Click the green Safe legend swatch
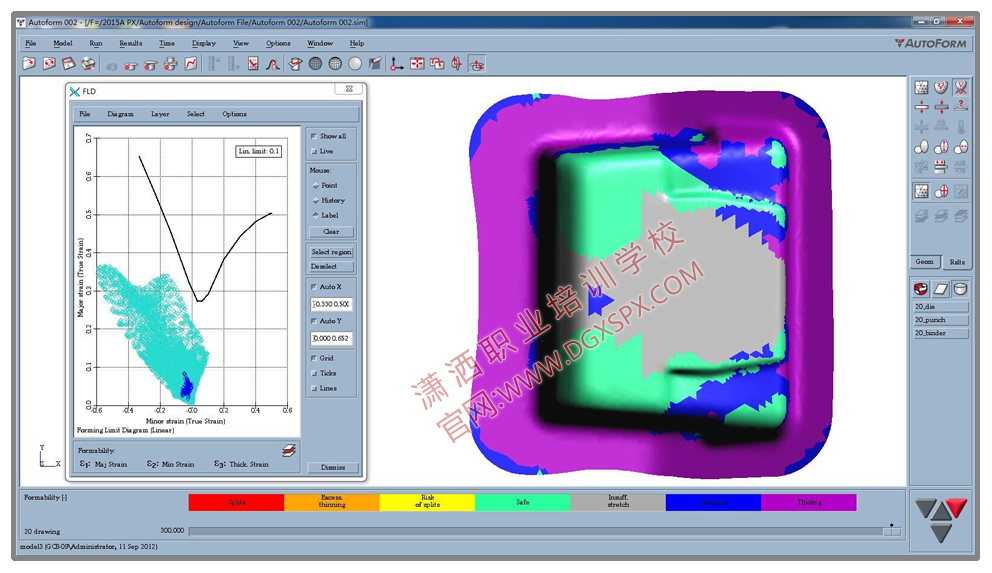992x573 pixels. click(523, 502)
